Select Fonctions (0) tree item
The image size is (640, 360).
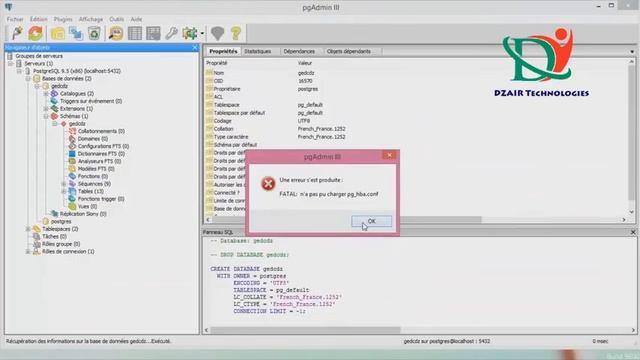click(x=93, y=176)
